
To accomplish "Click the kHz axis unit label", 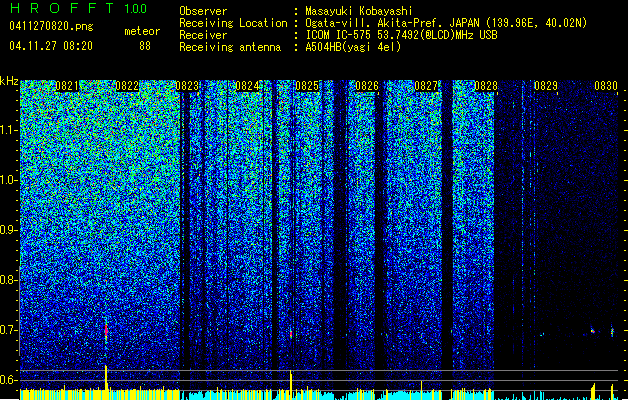I will [9, 81].
